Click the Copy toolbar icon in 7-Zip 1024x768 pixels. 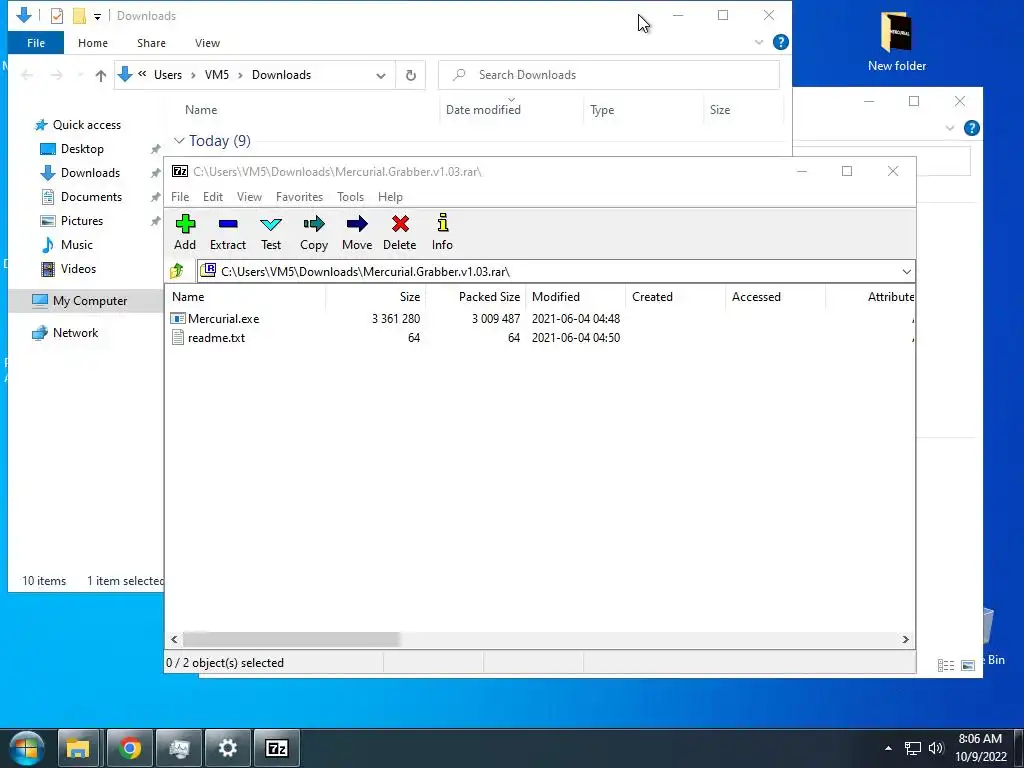(x=313, y=232)
